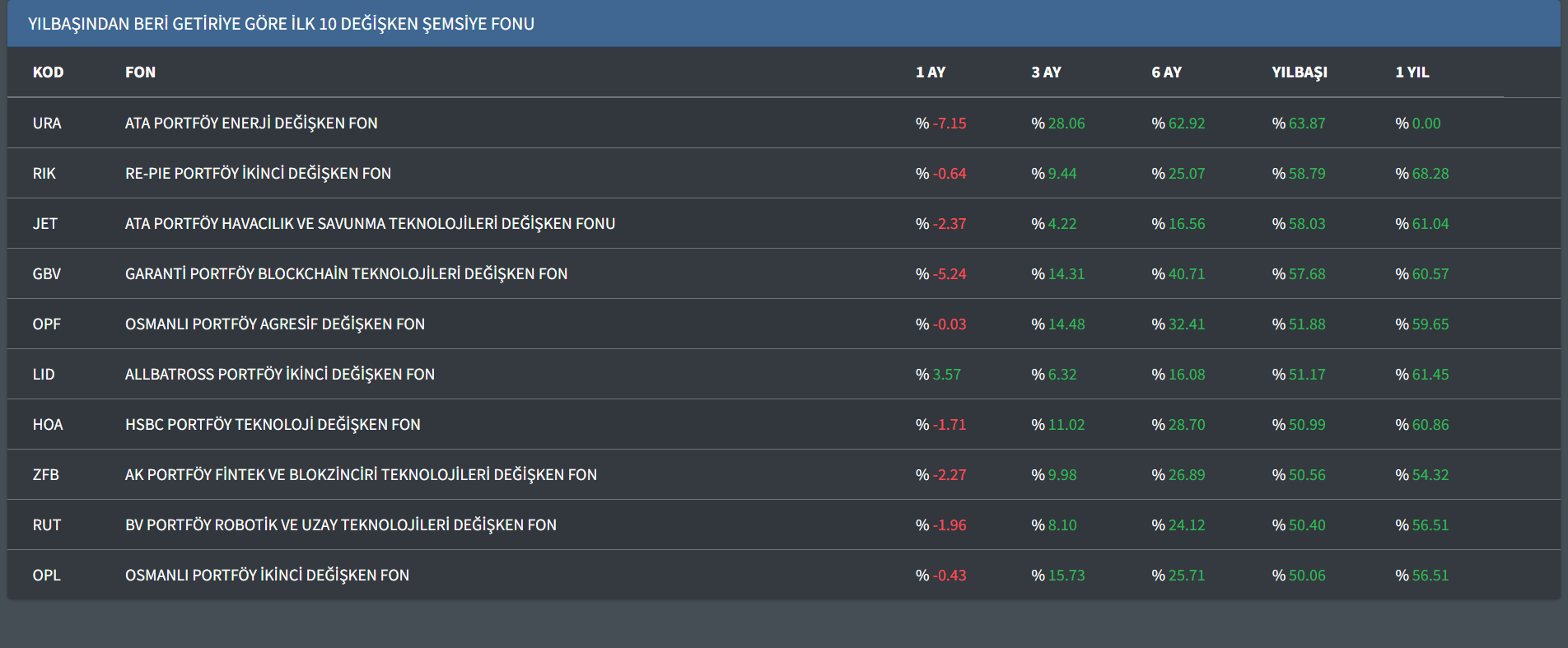
Task: Click the 1 AY column header
Action: (931, 72)
